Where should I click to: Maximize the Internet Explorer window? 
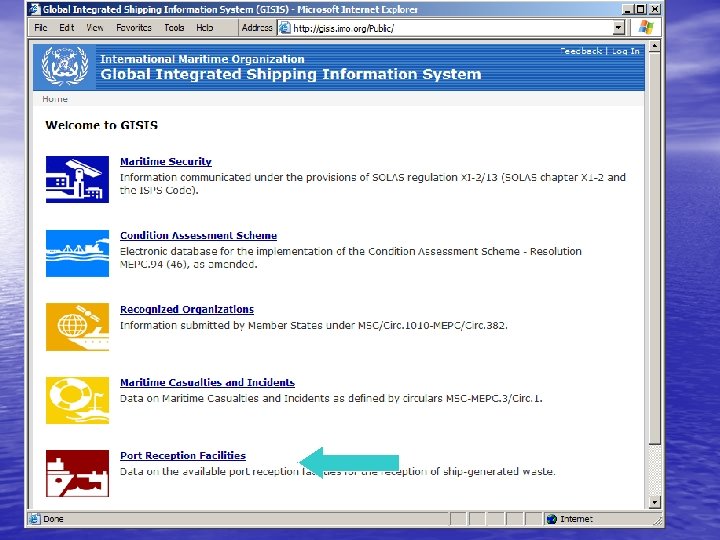pos(641,9)
